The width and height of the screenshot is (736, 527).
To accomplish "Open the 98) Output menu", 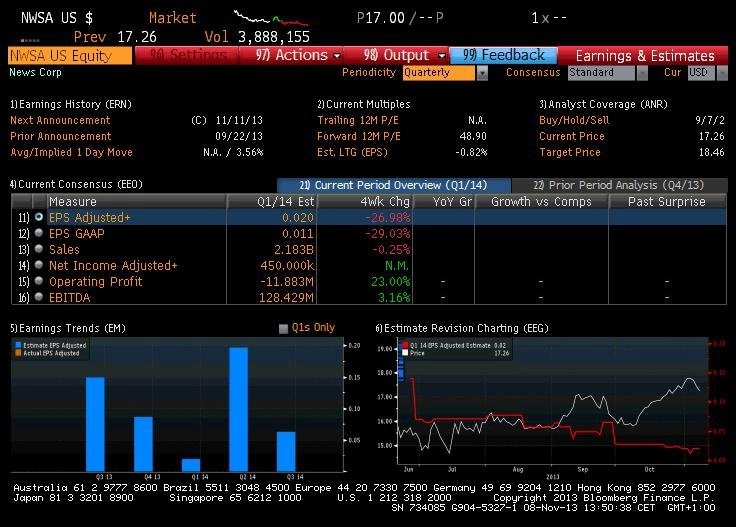I will pyautogui.click(x=397, y=55).
